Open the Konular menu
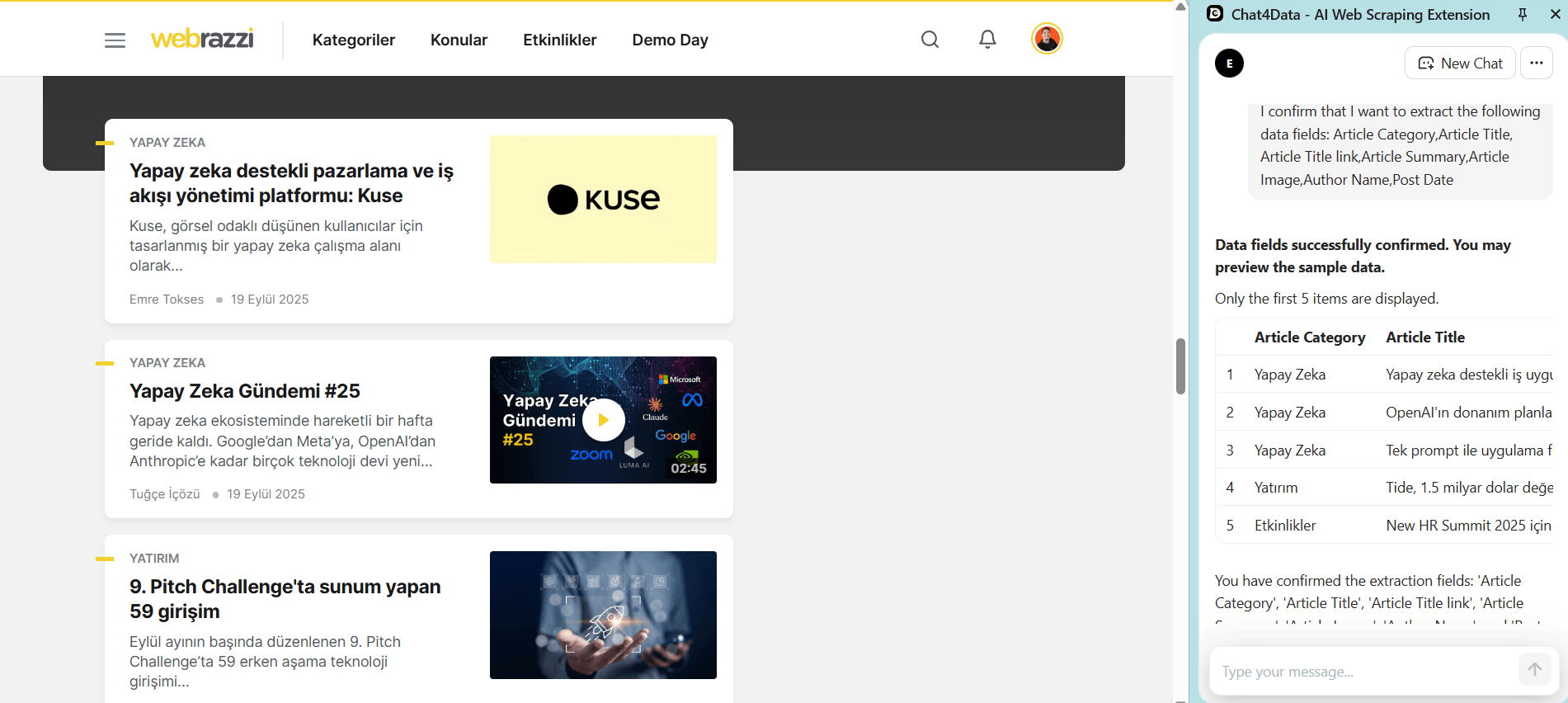 [x=459, y=40]
